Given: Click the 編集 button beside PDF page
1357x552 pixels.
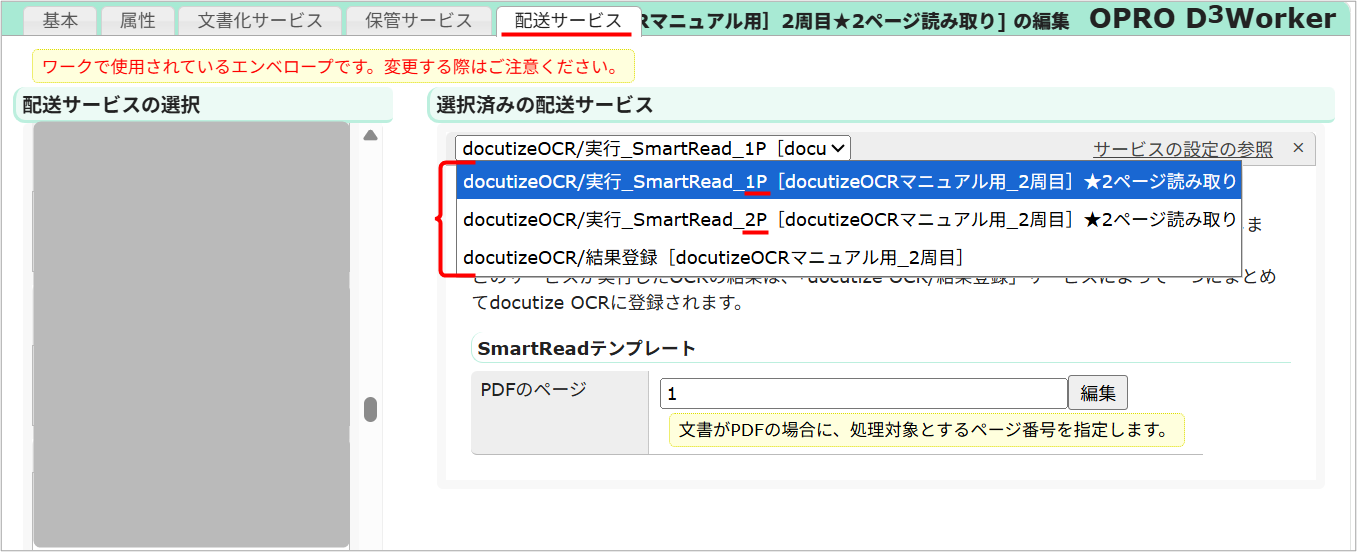Looking at the screenshot, I should pyautogui.click(x=1098, y=393).
